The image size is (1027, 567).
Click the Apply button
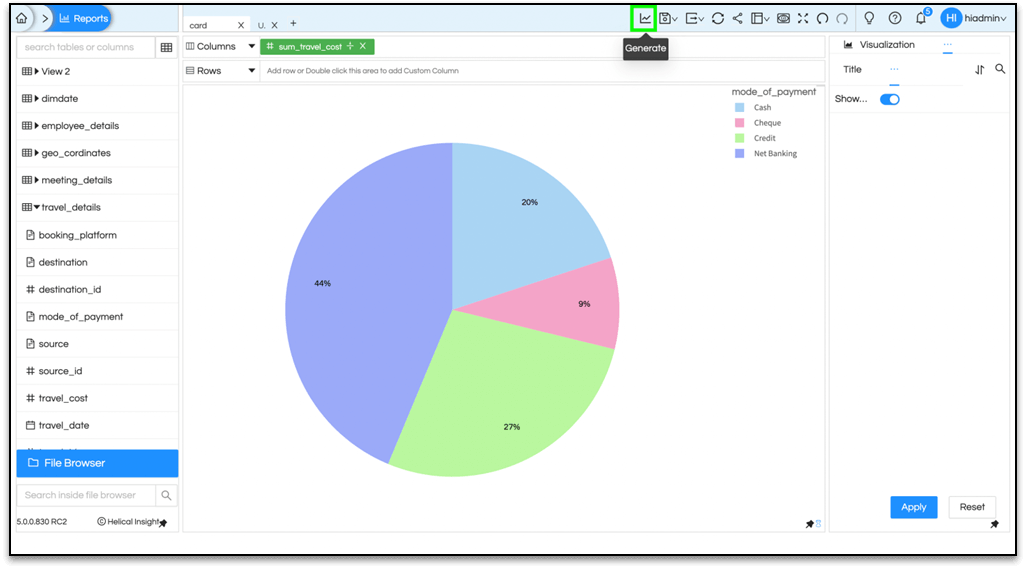coord(913,507)
